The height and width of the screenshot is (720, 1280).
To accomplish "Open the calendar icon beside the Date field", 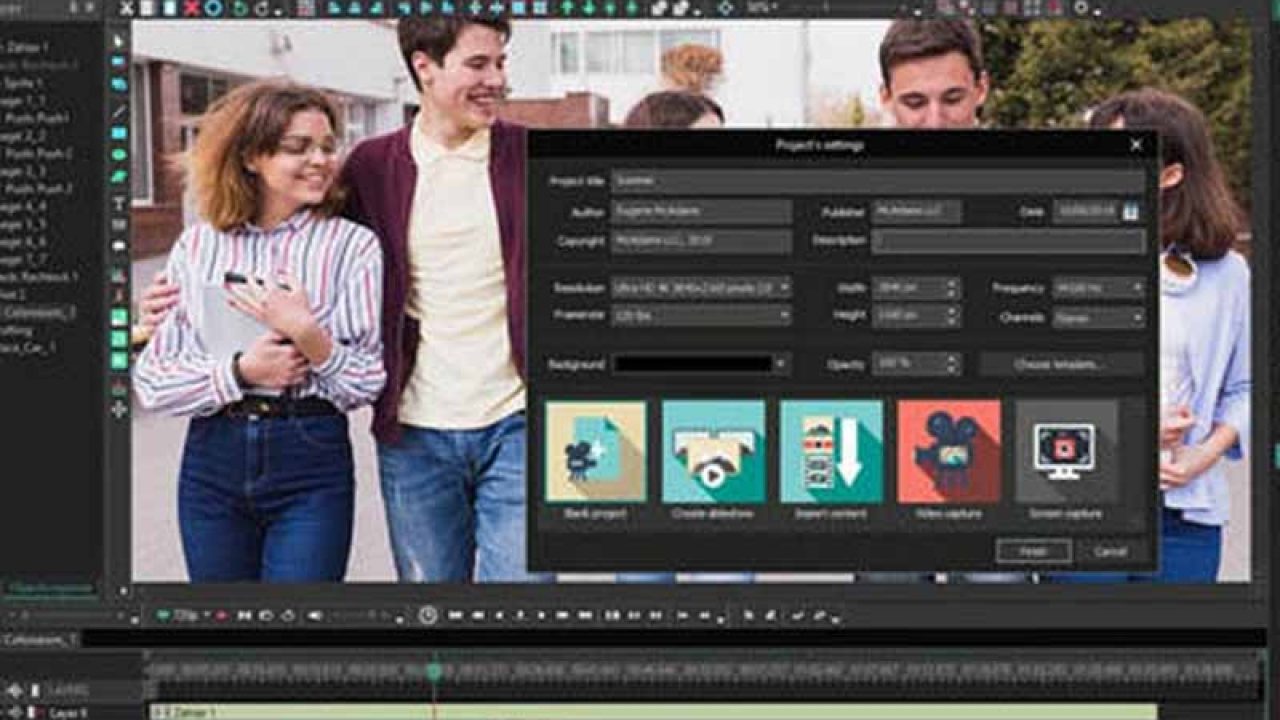I will point(1130,212).
